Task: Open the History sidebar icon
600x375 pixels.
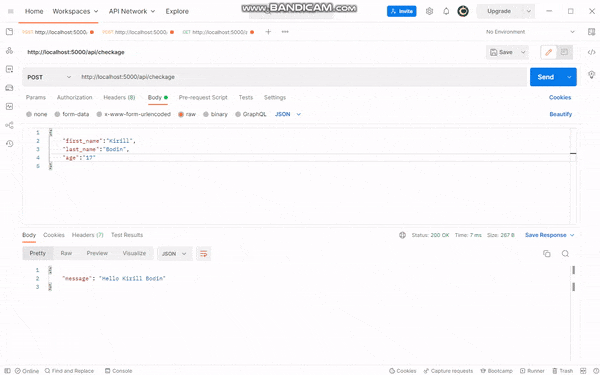Action: pos(10,143)
